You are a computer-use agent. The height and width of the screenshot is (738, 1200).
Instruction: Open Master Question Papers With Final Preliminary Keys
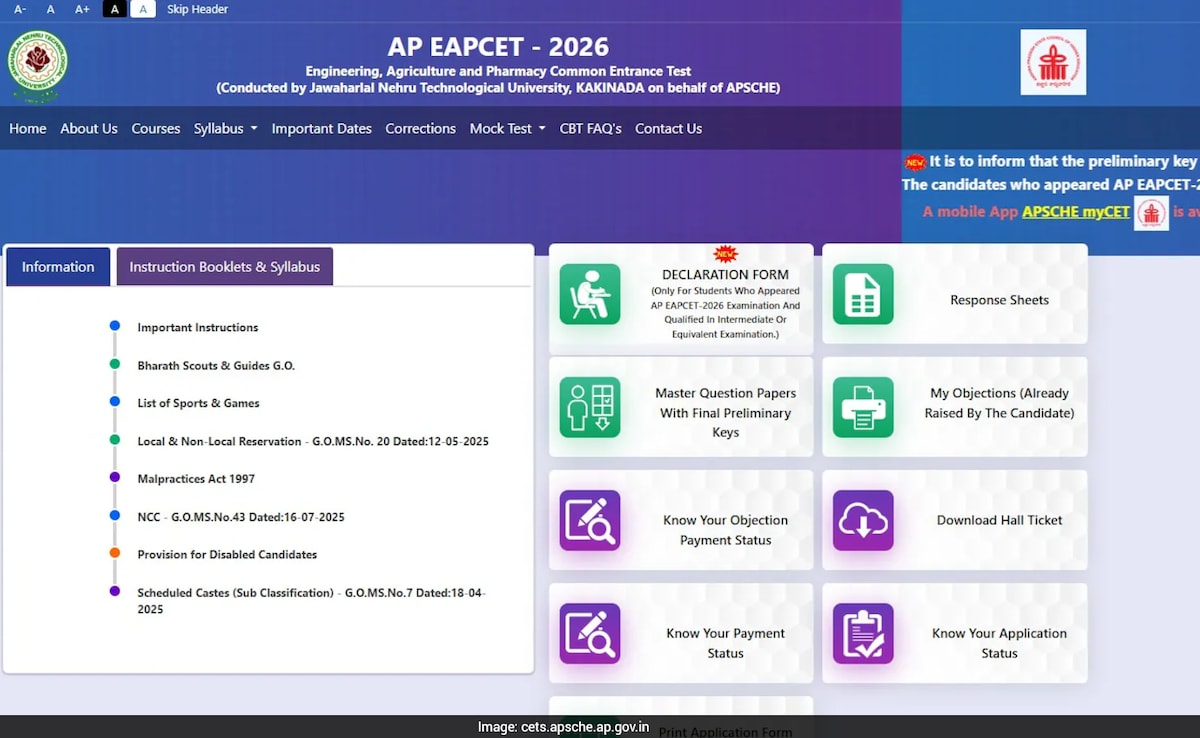(726, 413)
